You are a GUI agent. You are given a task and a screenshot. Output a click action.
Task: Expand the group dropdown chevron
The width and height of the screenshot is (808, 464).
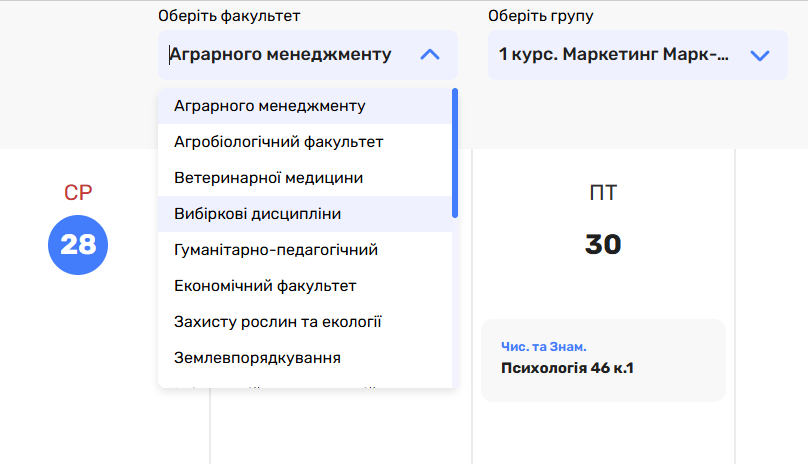click(760, 55)
